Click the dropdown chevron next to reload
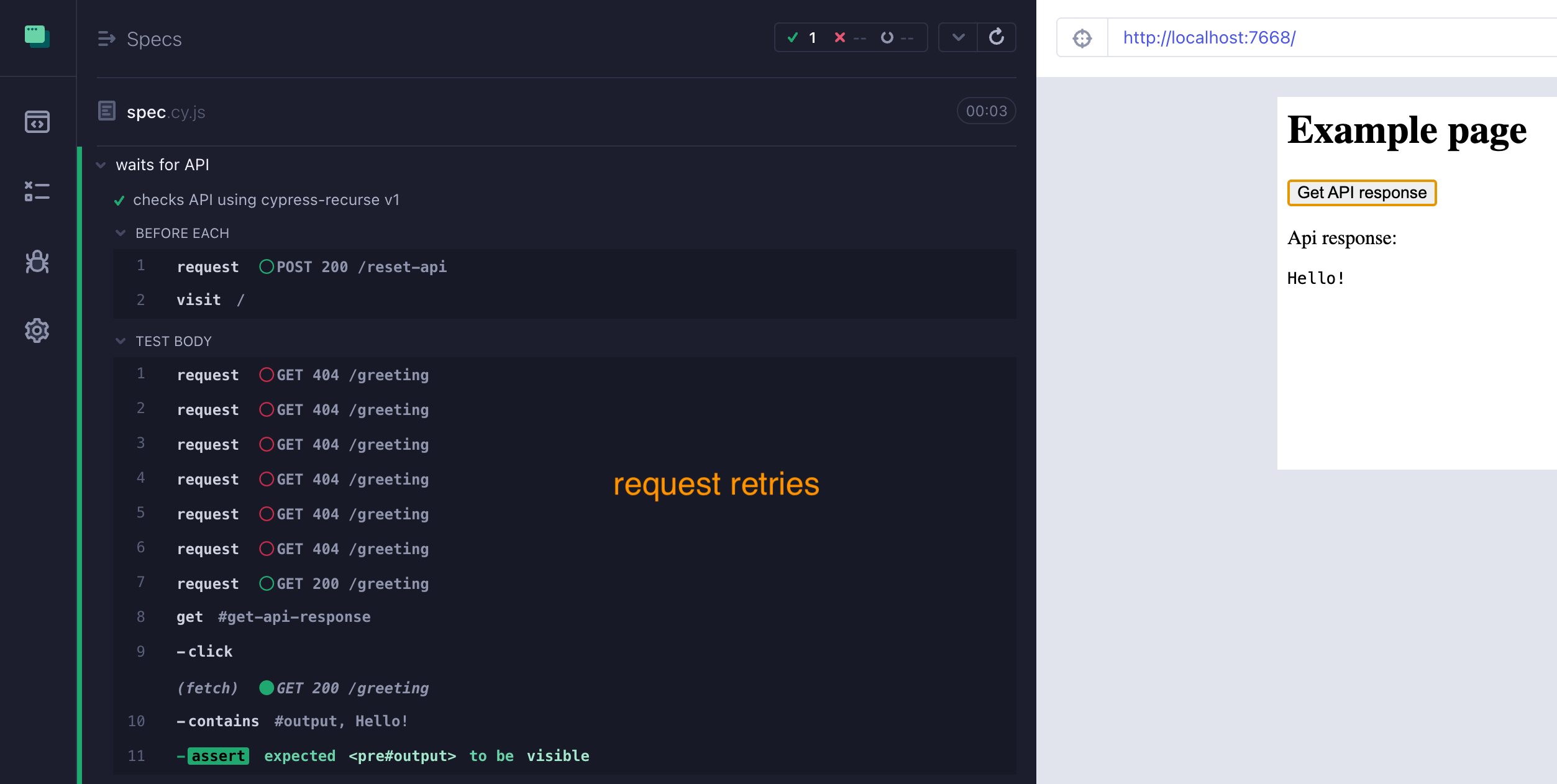Image resolution: width=1557 pixels, height=784 pixels. (x=958, y=36)
